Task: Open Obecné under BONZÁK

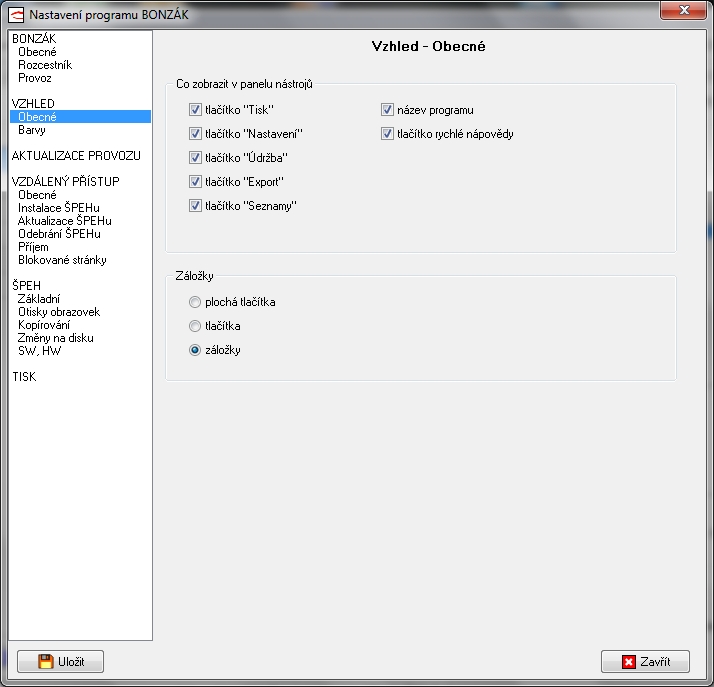Action: (x=37, y=52)
